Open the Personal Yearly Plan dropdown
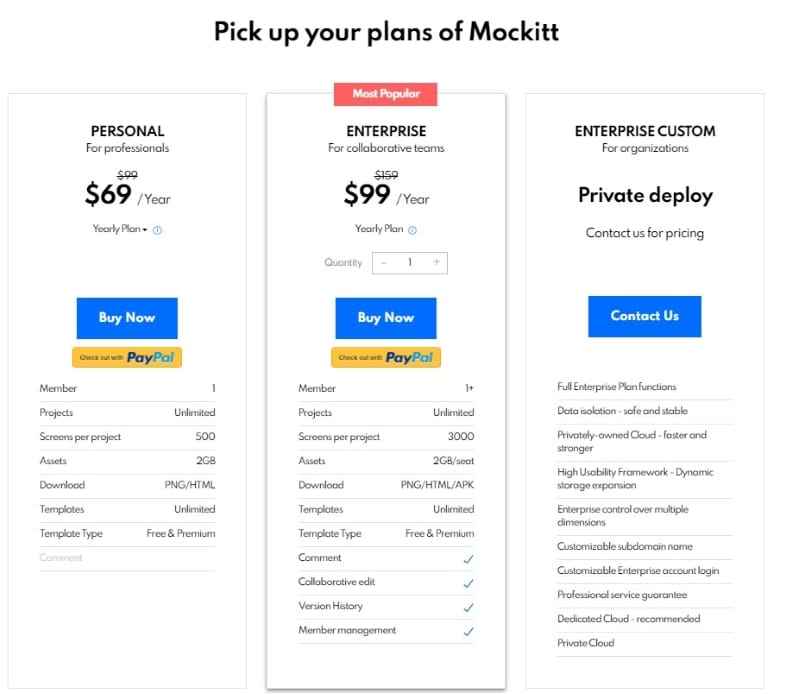Screen dimensions: 800x694 pos(120,229)
